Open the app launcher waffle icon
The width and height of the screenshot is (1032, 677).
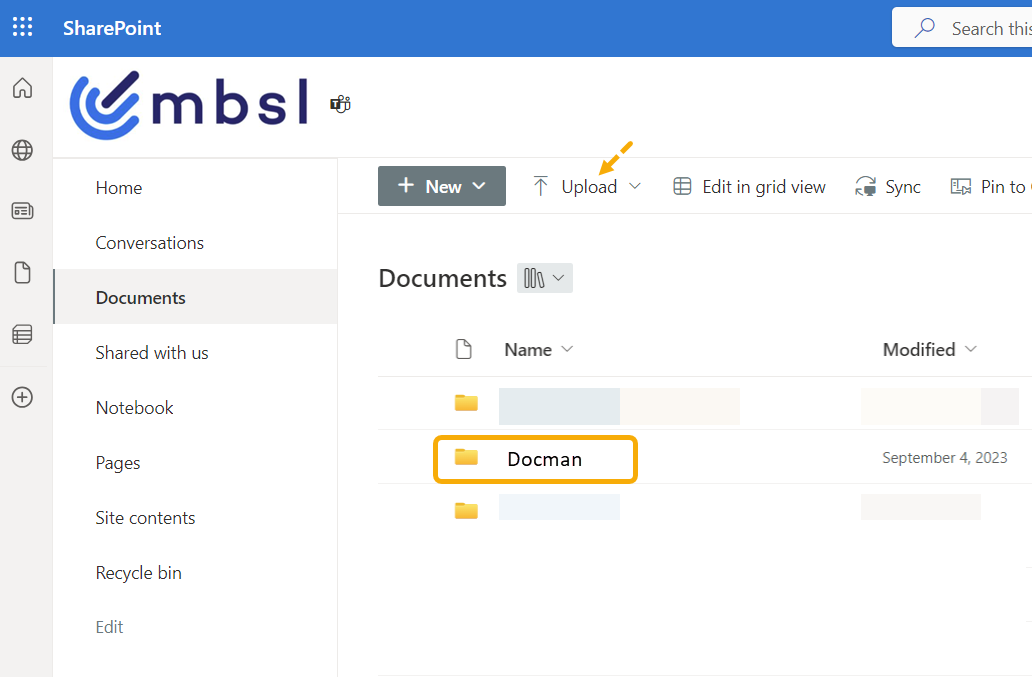tap(22, 27)
